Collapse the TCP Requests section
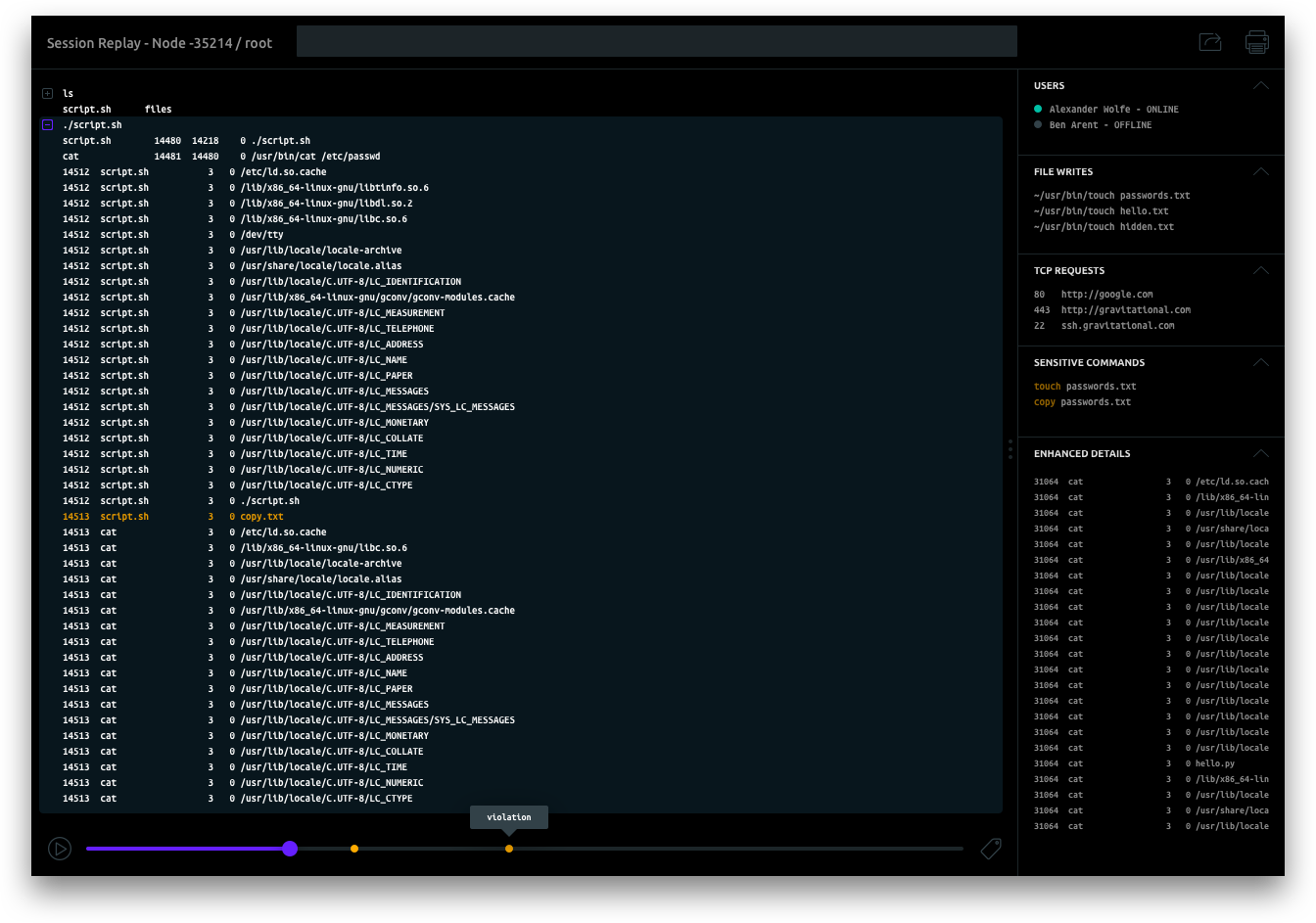 click(1260, 271)
